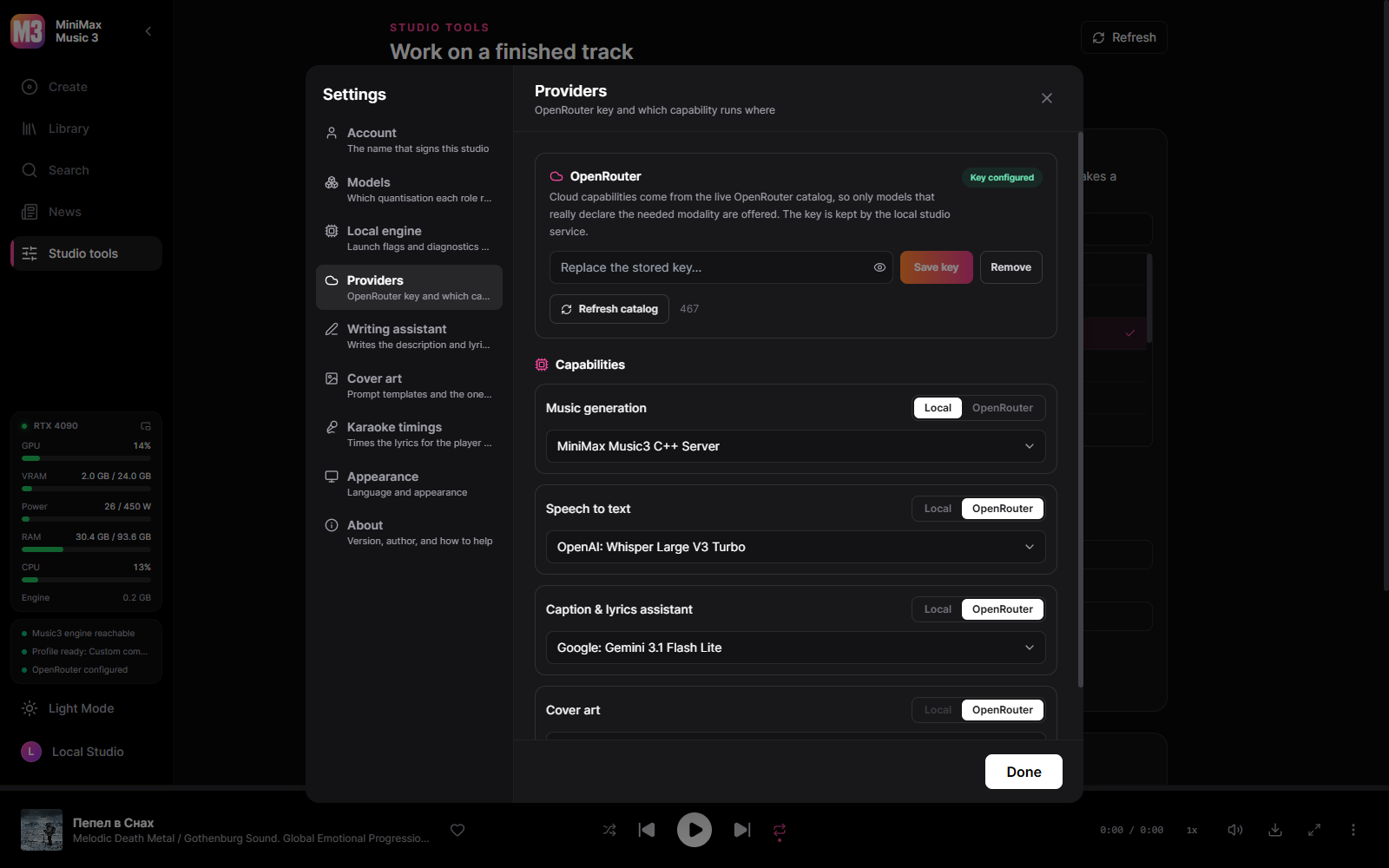Screen dimensions: 1389x868
Task: Open Models settings tab
Action: pos(409,189)
